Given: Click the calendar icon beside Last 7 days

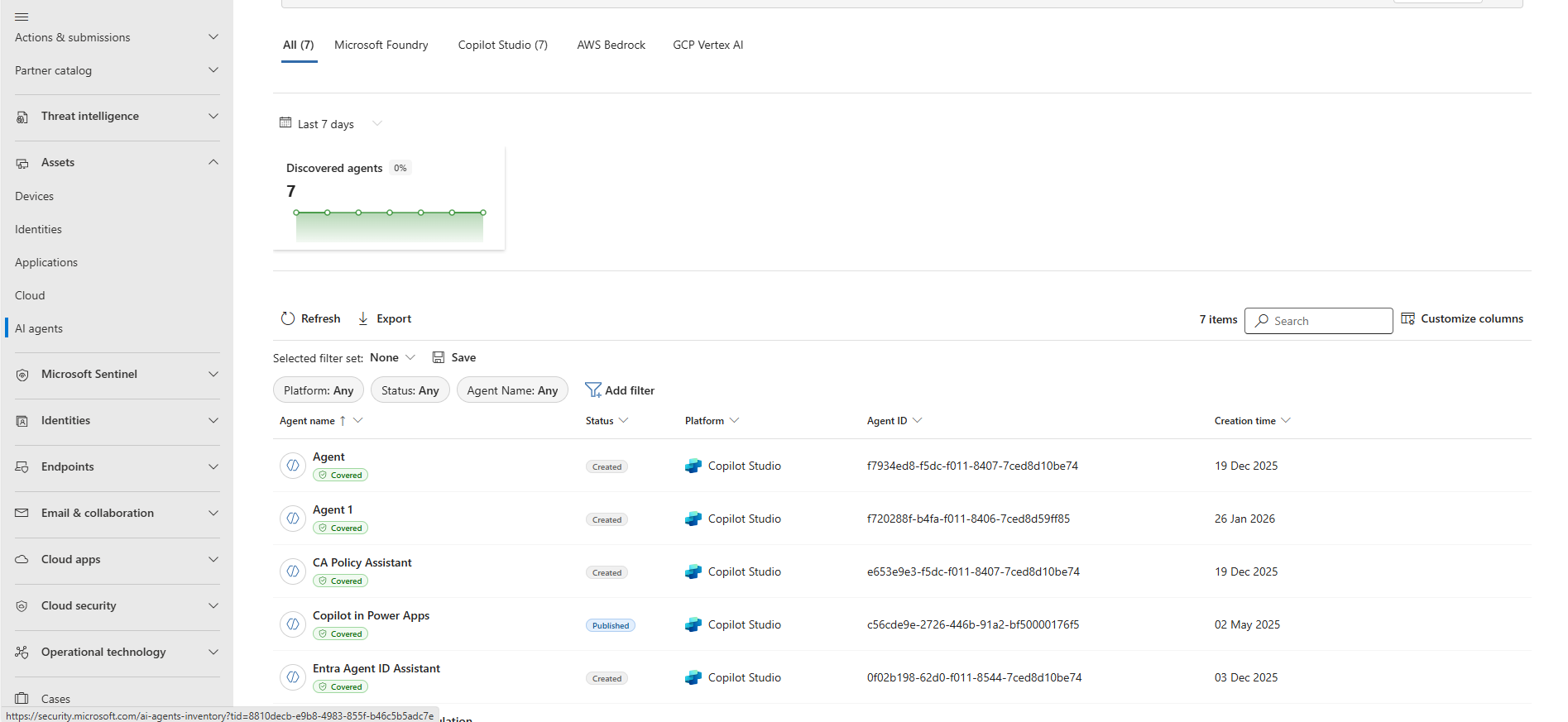Looking at the screenshot, I should pyautogui.click(x=285, y=123).
